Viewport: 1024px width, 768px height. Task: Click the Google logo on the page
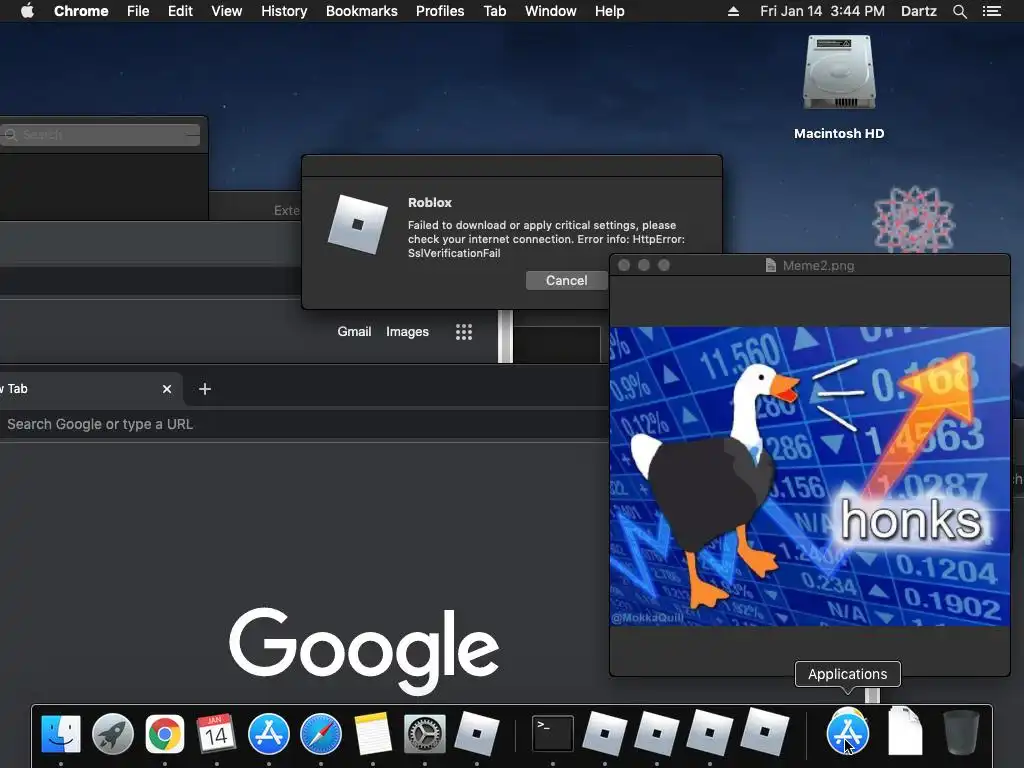(x=364, y=650)
